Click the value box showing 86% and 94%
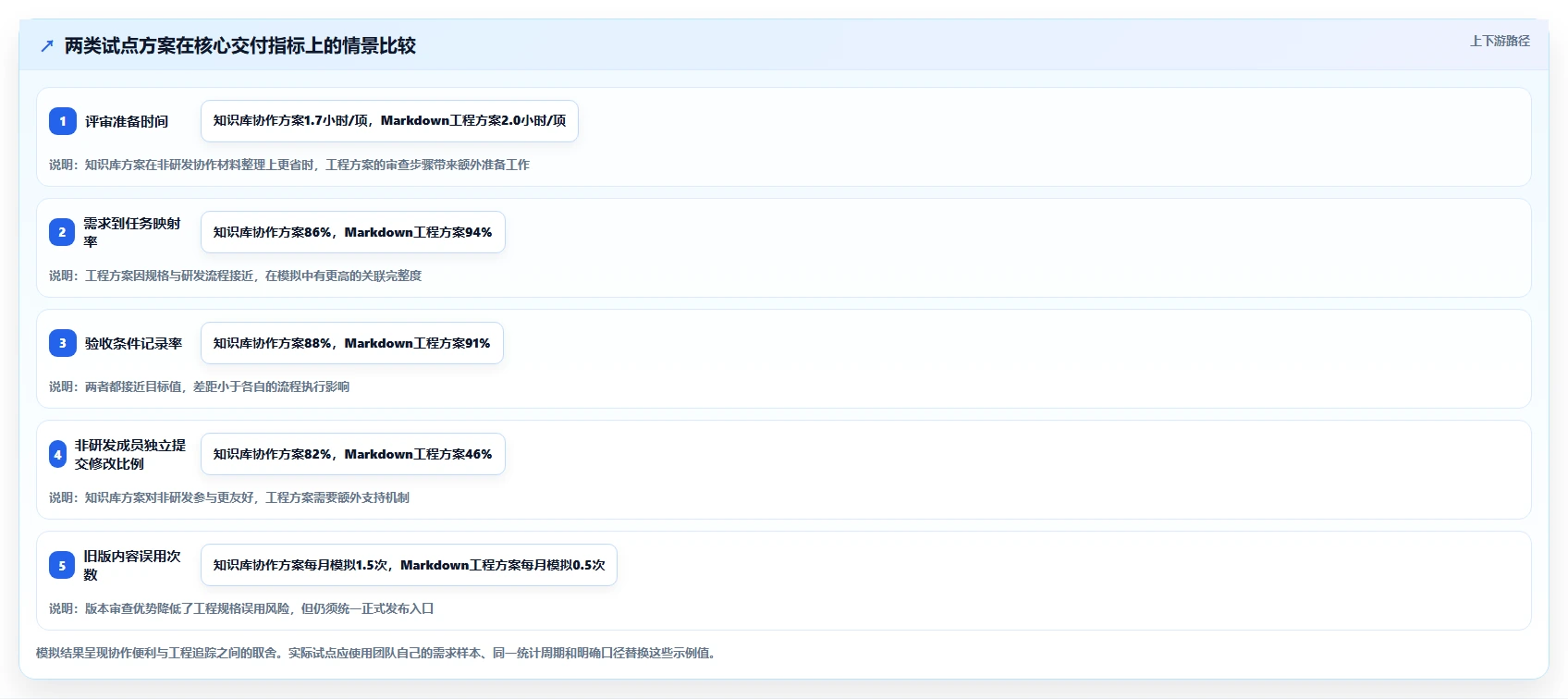 (353, 232)
